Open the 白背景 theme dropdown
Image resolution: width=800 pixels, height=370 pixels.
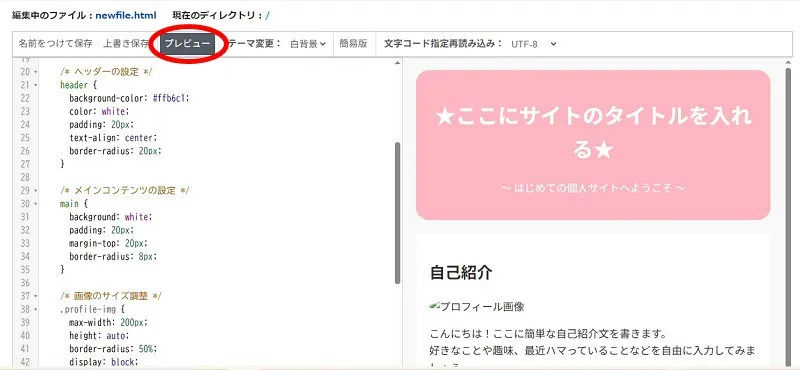(308, 44)
